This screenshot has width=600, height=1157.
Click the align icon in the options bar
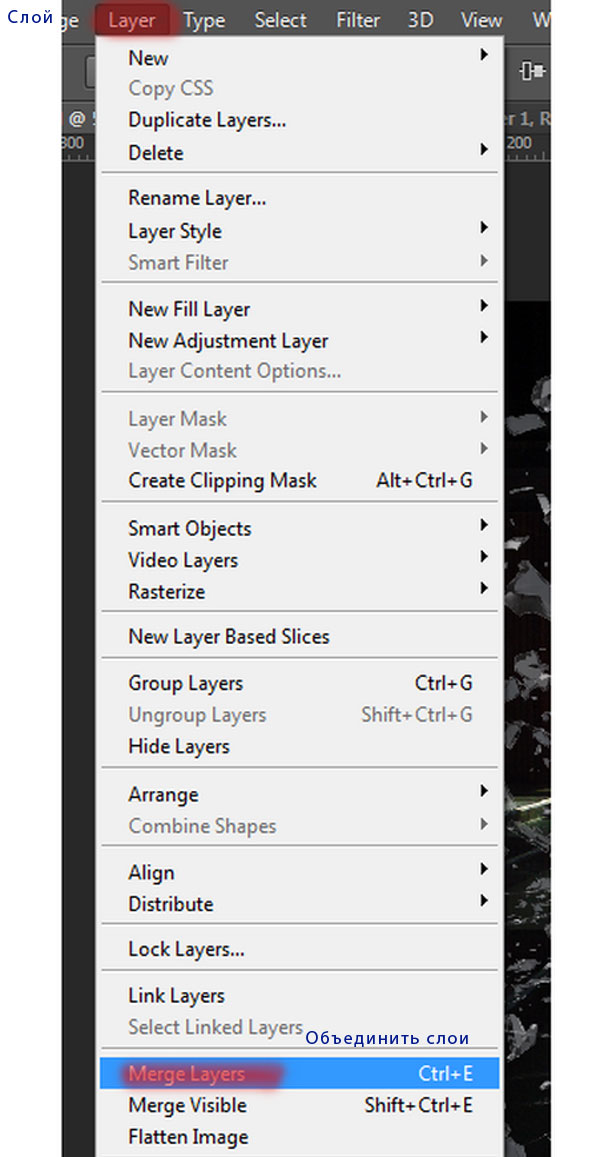532,71
